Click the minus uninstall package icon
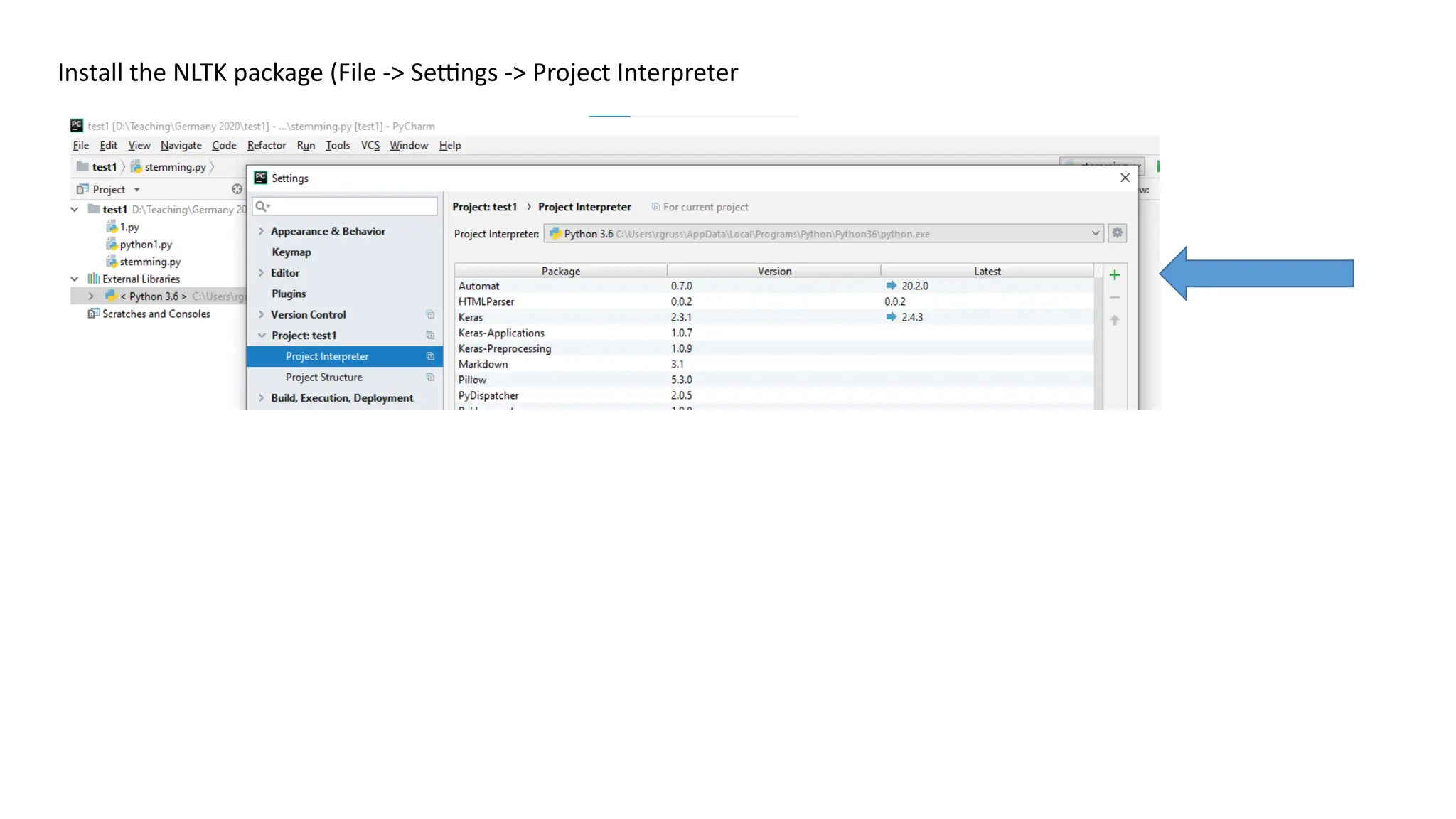Viewport: 1456px width, 819px height. pos(1115,298)
